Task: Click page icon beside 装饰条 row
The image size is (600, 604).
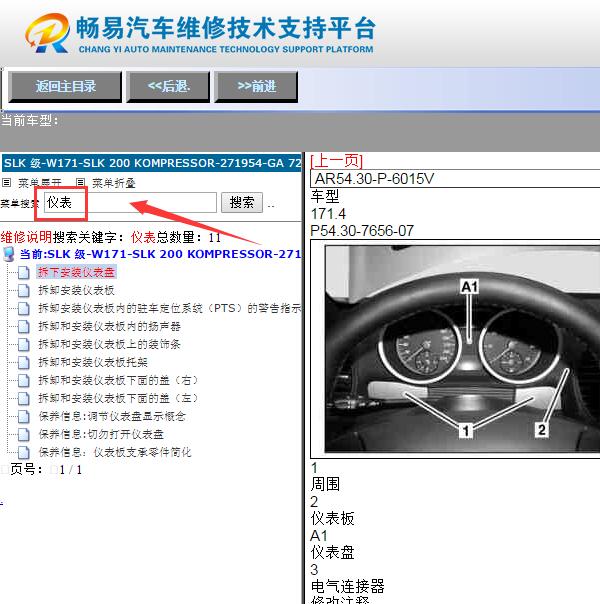Action: [23, 344]
